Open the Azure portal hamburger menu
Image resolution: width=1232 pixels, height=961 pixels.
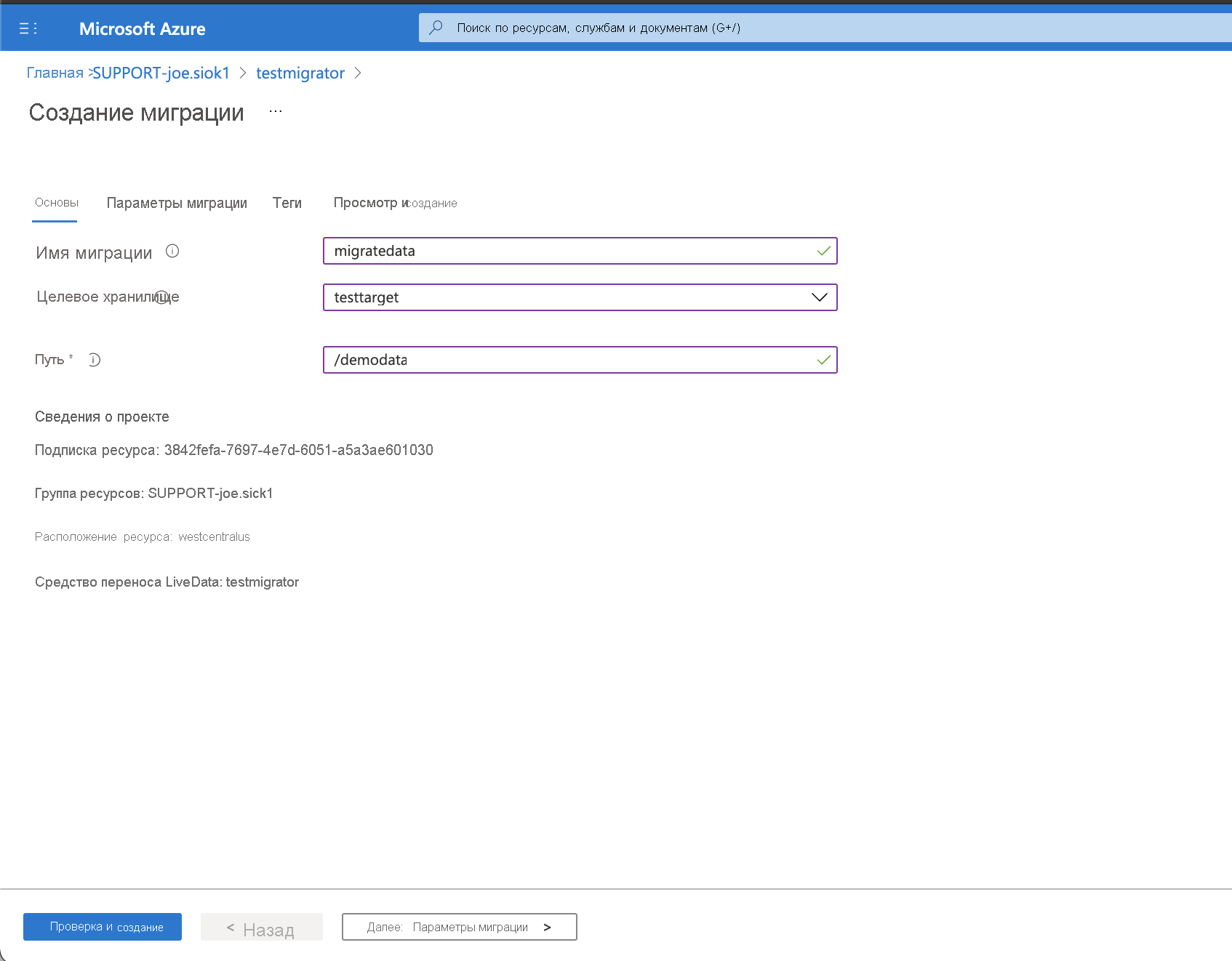click(28, 28)
